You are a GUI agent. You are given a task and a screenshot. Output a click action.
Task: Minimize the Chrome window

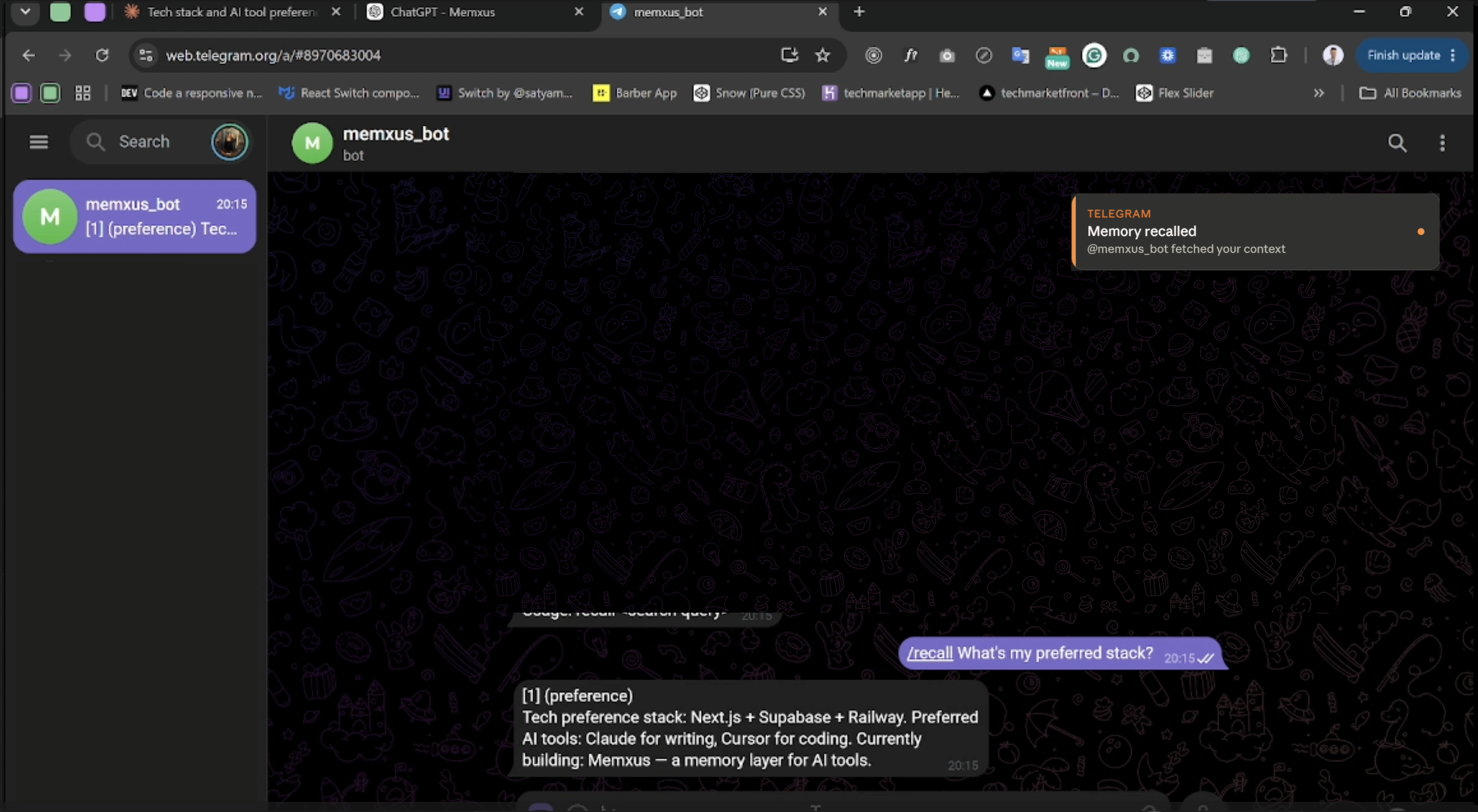1359,11
